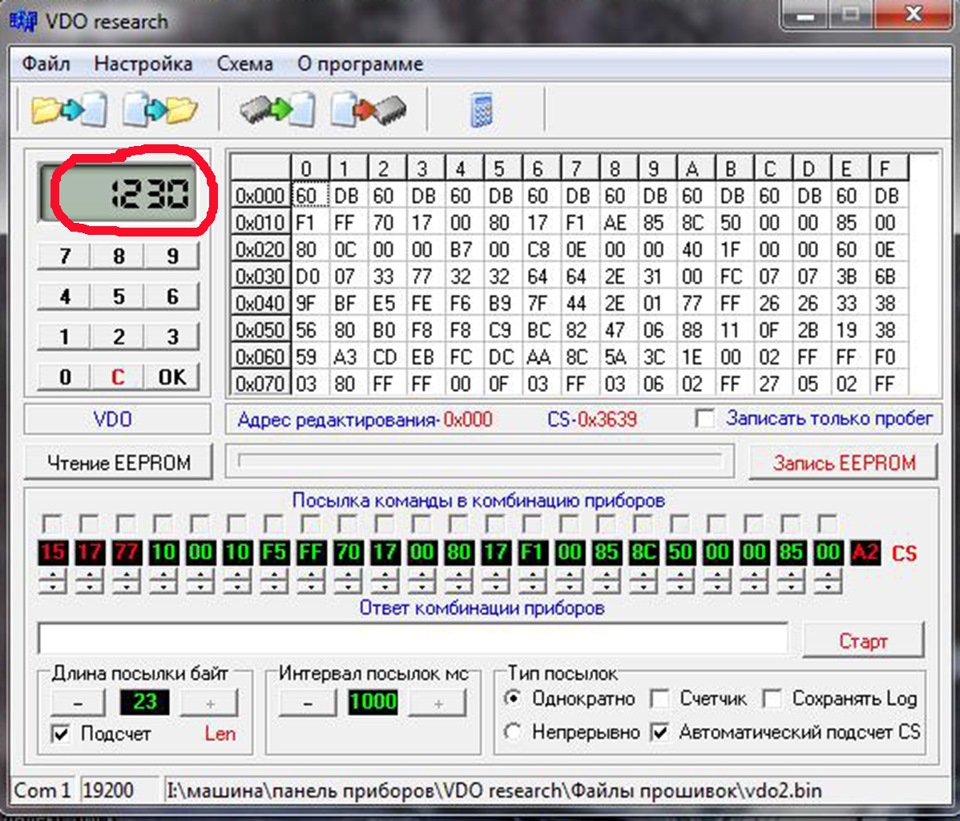Screen dimensions: 960x821
Task: Click keypad digit 0
Action: pos(64,377)
